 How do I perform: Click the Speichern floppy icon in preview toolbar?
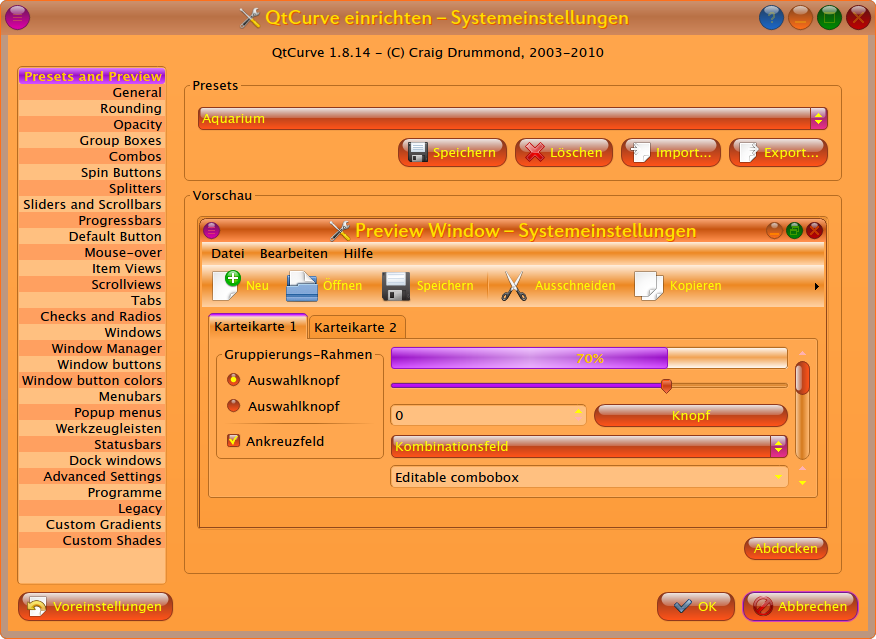(x=396, y=286)
